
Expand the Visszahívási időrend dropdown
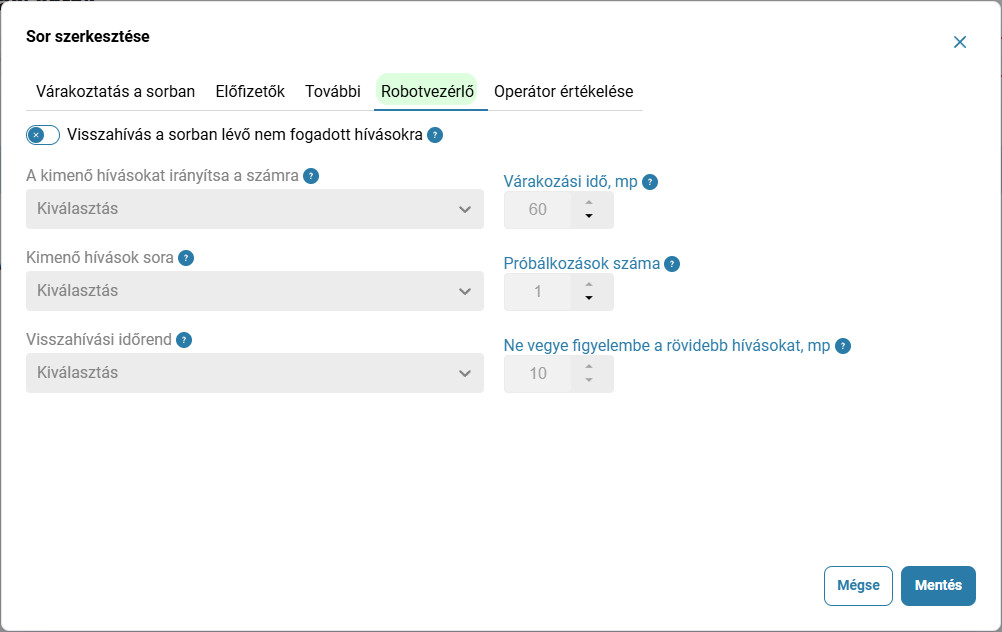(x=255, y=373)
